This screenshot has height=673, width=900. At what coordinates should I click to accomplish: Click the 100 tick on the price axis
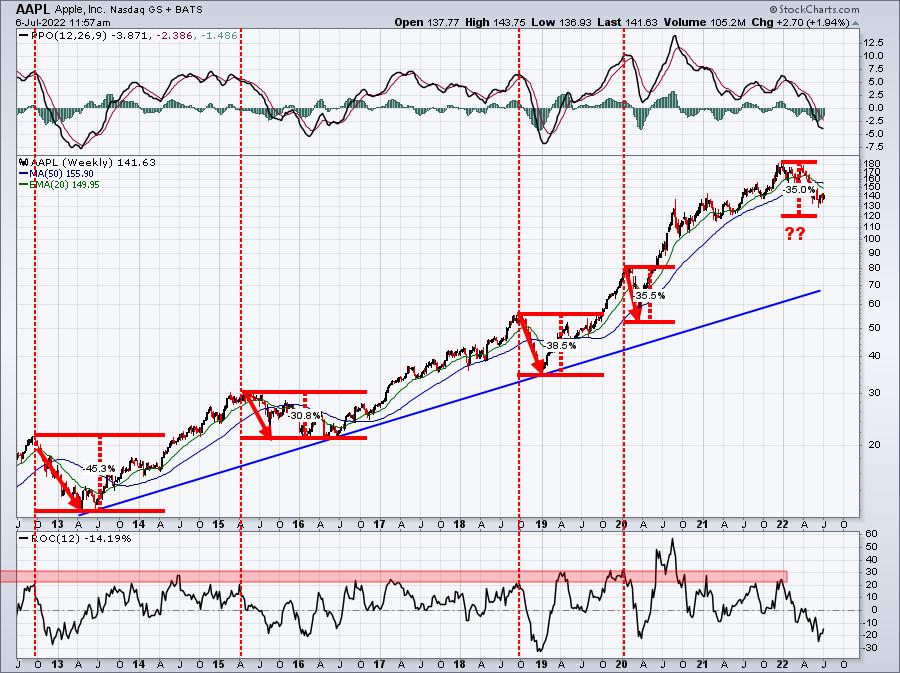(x=872, y=239)
